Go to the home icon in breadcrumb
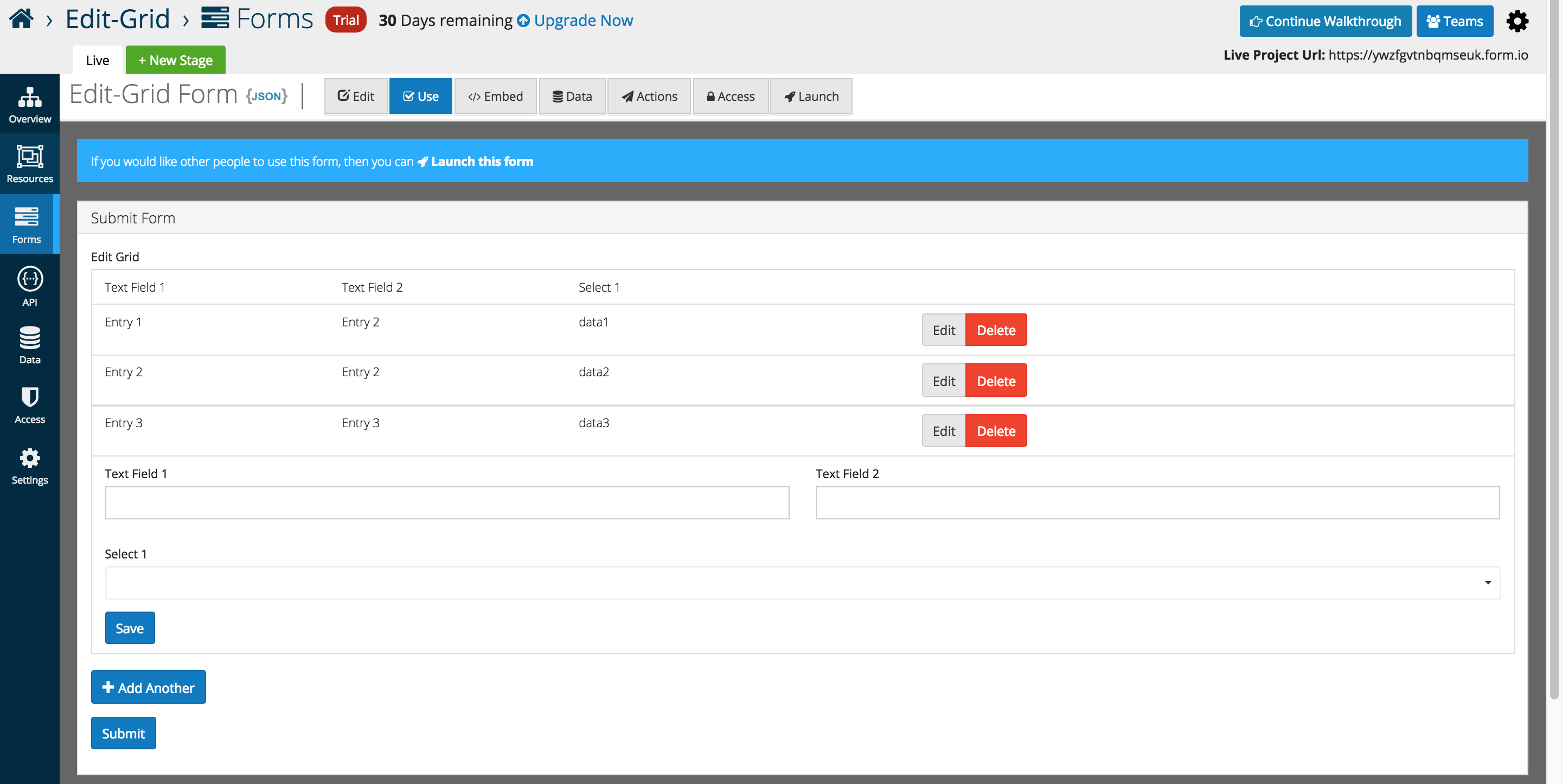The height and width of the screenshot is (784, 1562). (21, 19)
